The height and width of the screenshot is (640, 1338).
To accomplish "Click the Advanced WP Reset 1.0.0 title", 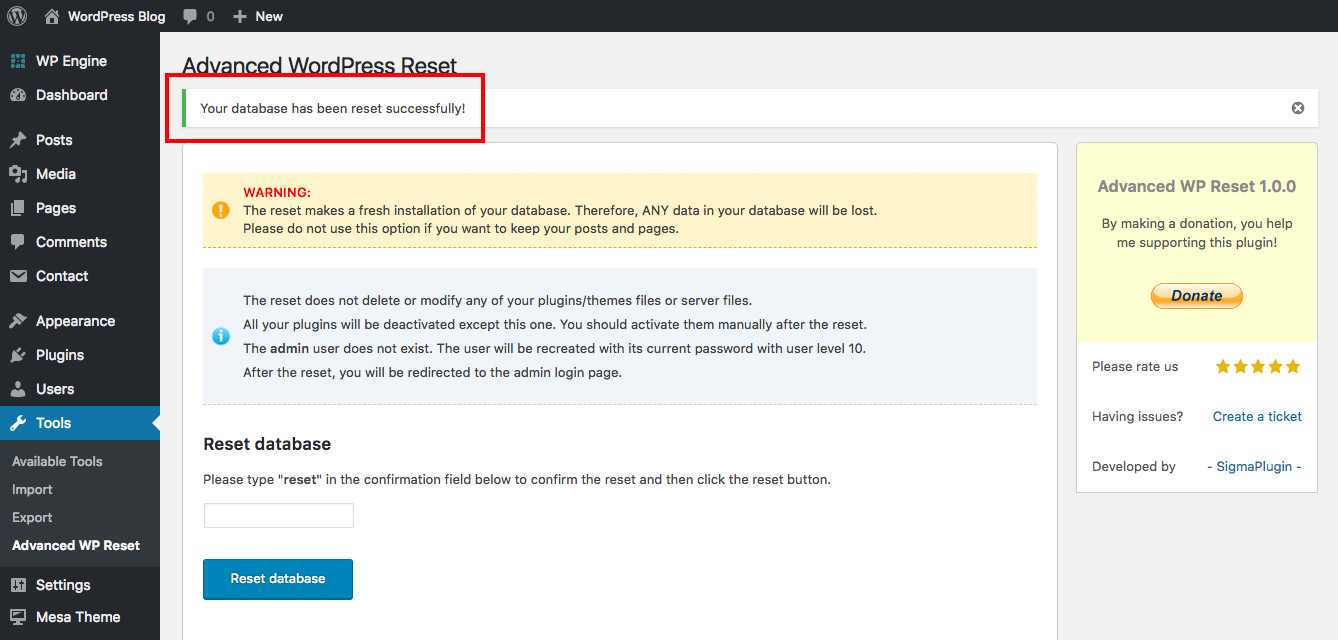I will click(x=1197, y=186).
